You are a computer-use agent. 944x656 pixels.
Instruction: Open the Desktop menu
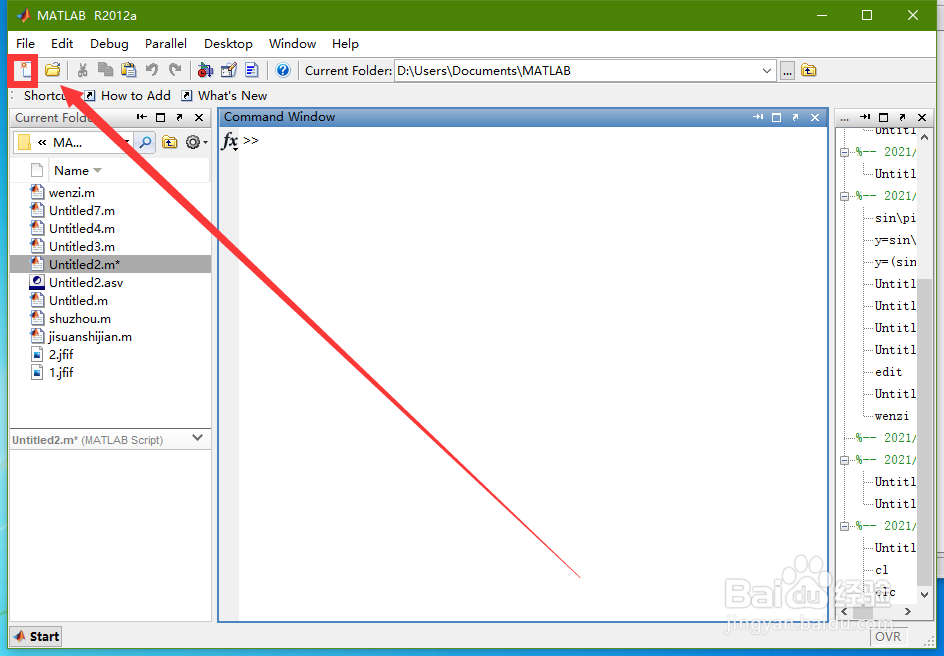(228, 43)
